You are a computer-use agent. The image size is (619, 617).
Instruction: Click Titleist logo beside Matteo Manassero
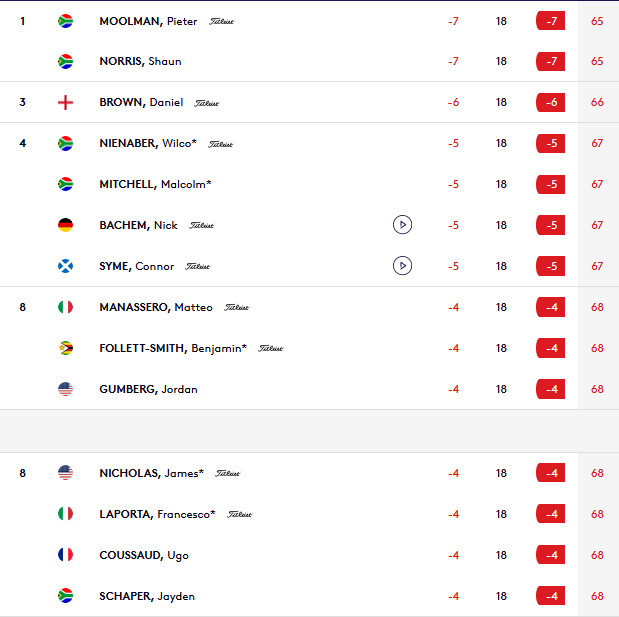[236, 307]
